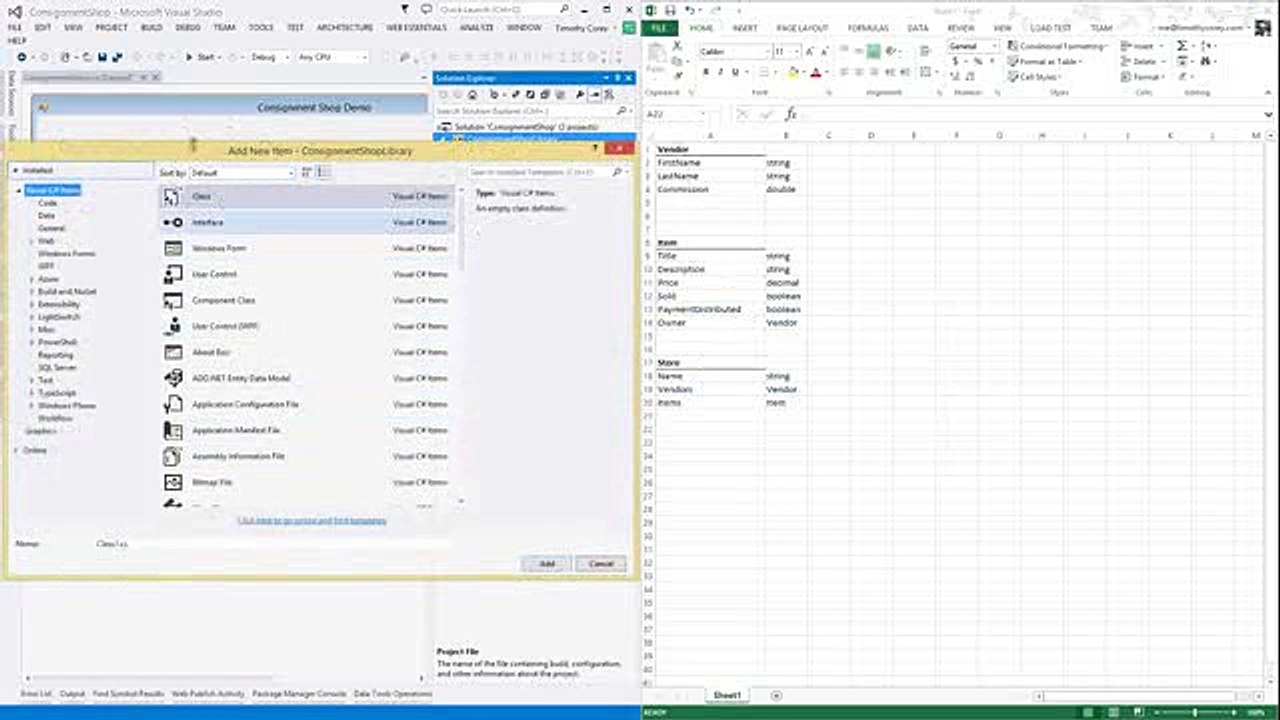Click AutoSum sigma icon in Excel
Screen dimensions: 1280x720
pyautogui.click(x=1182, y=46)
